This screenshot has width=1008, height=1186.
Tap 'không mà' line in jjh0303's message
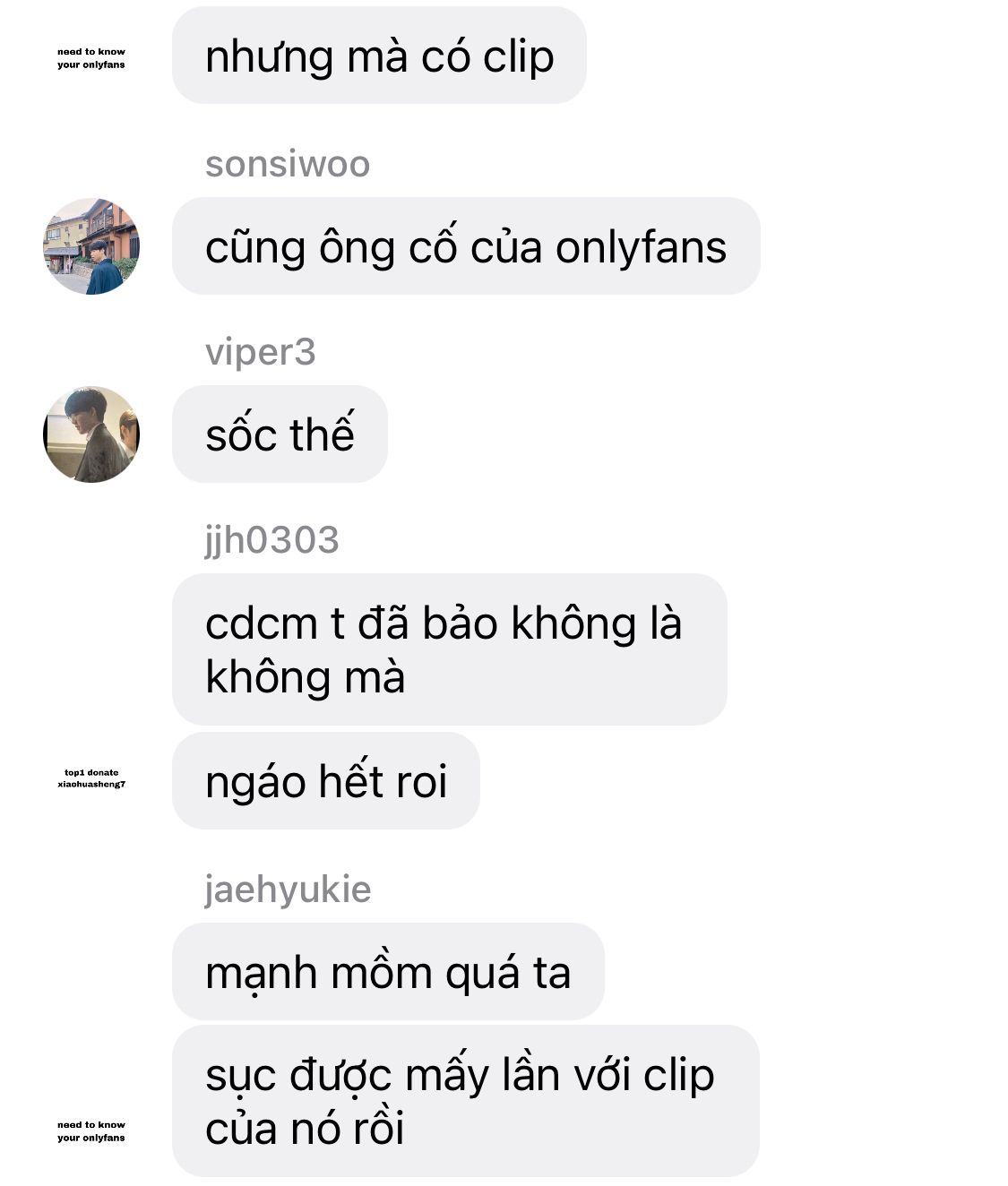[306, 677]
